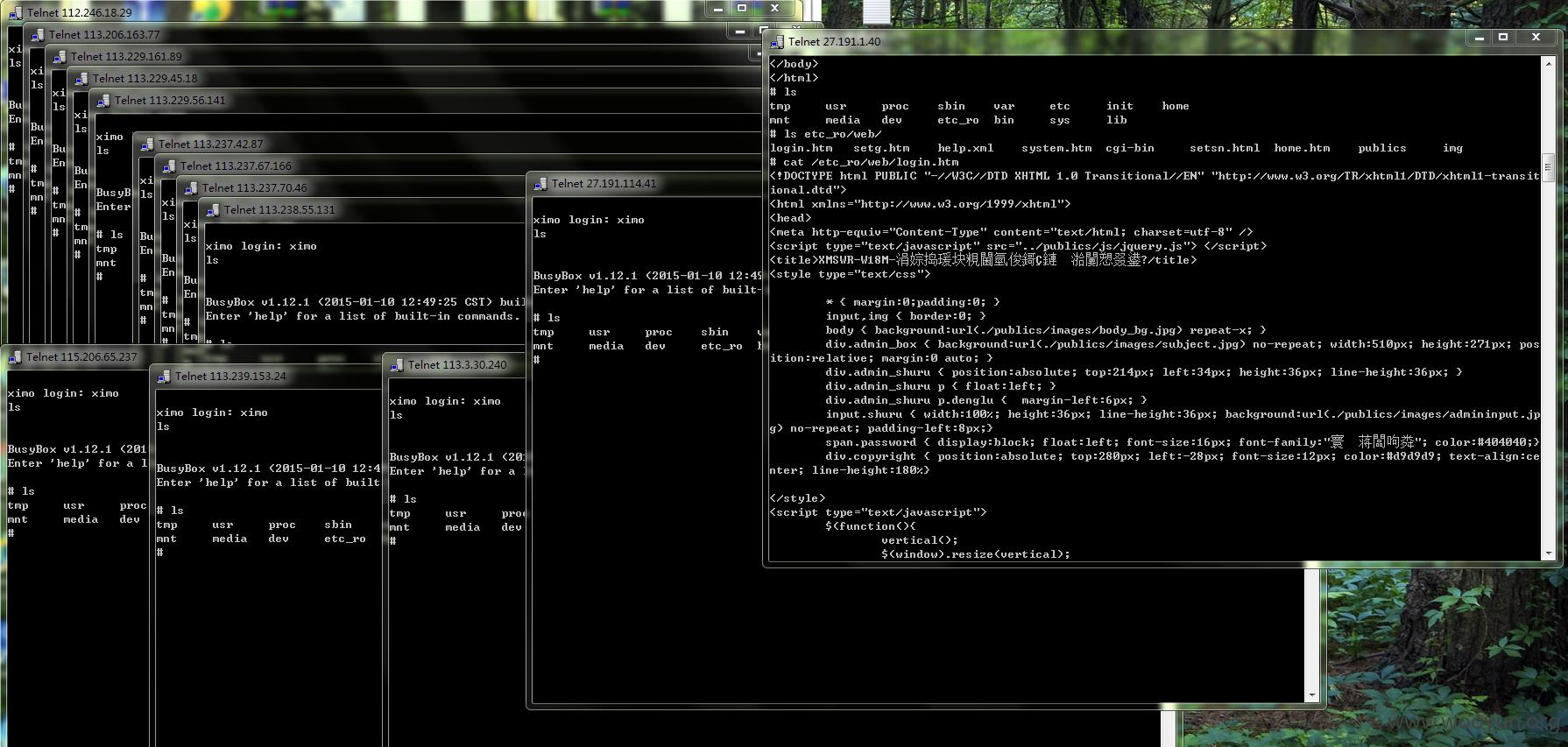
Task: Click the Telnet 112.246.18.29 window icon
Action: click(15, 12)
